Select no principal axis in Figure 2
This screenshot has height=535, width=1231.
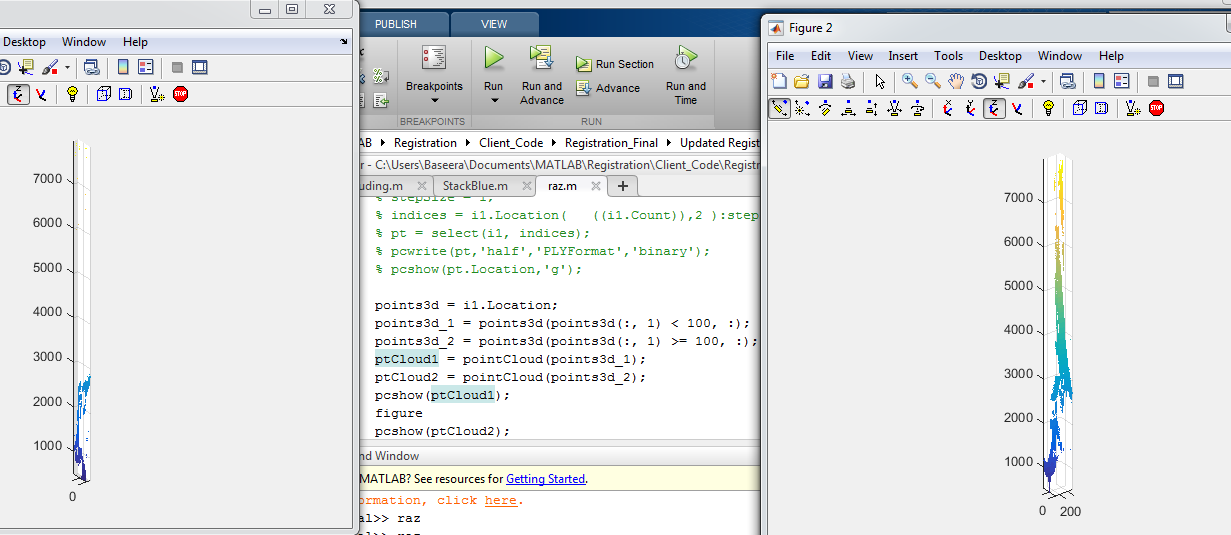pyautogui.click(x=1017, y=108)
